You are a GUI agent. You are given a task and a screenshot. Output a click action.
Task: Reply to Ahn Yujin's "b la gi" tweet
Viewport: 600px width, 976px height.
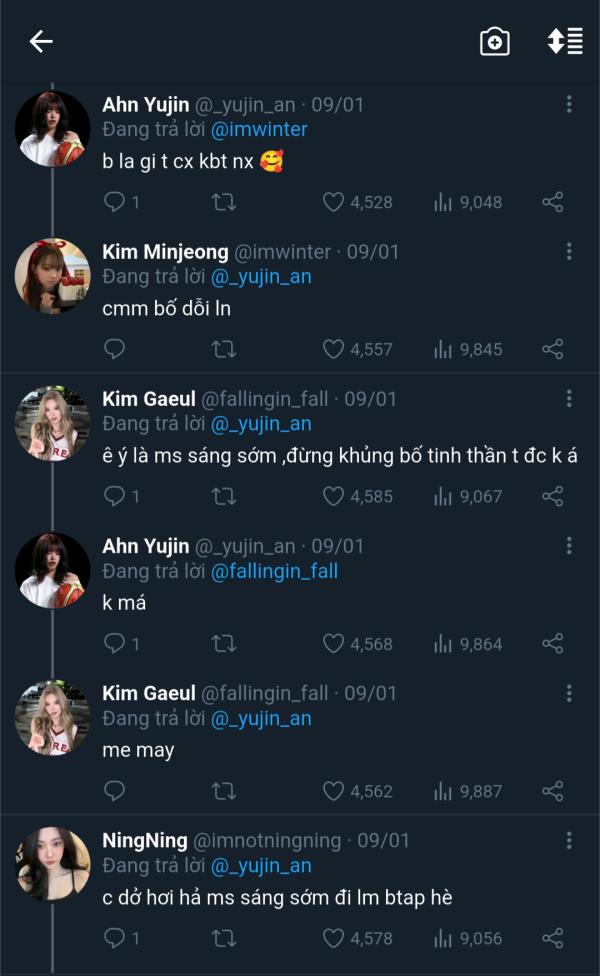click(x=115, y=202)
